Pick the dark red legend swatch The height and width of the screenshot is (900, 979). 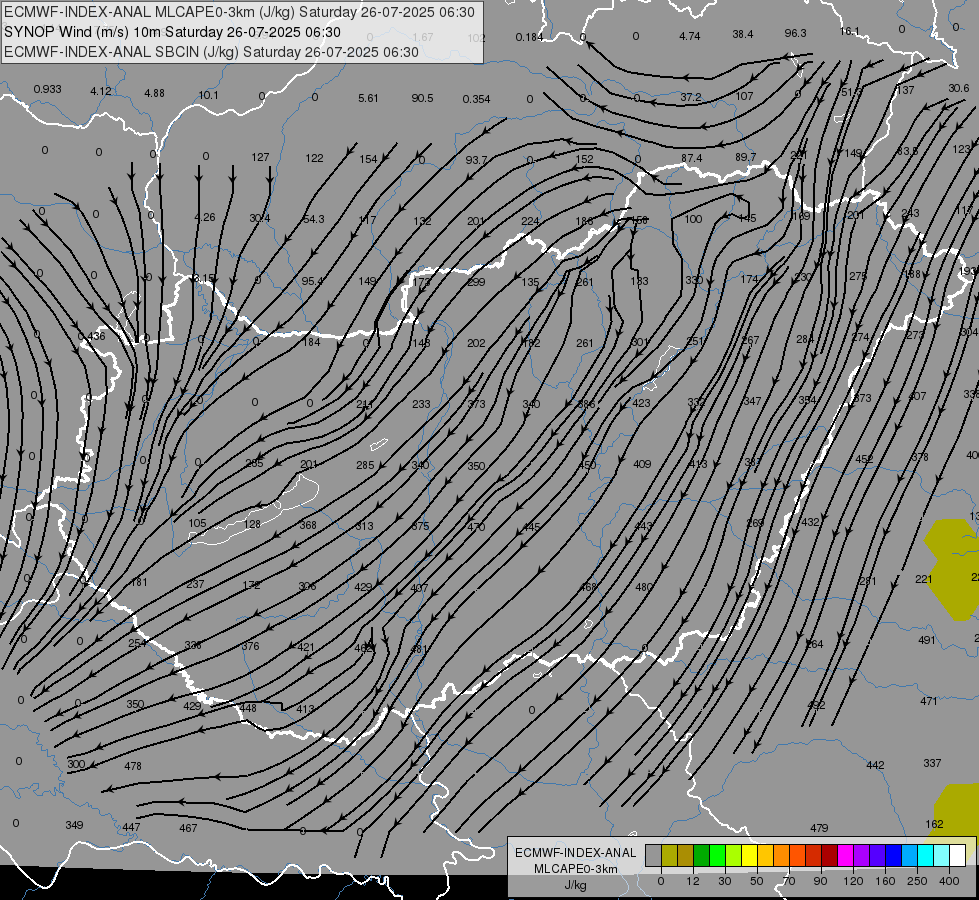[830, 855]
